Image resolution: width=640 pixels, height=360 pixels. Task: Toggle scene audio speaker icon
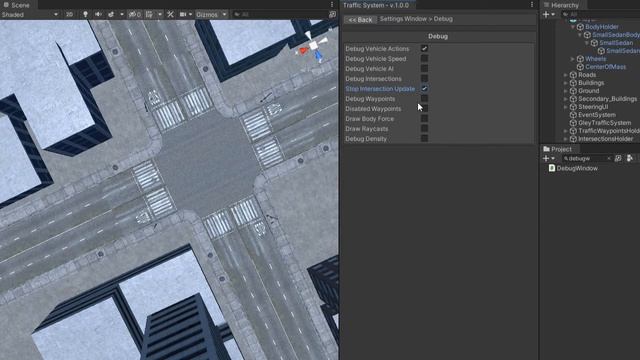click(x=98, y=14)
